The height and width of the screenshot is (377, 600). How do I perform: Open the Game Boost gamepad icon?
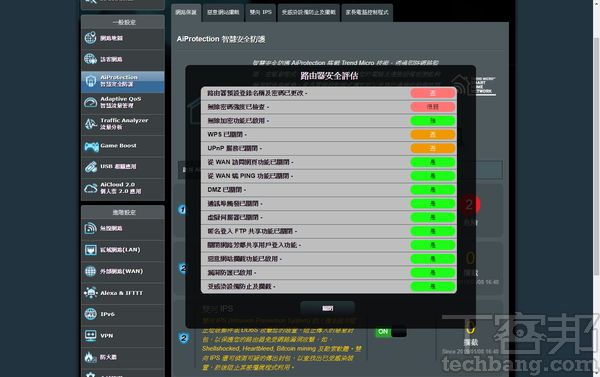91,146
